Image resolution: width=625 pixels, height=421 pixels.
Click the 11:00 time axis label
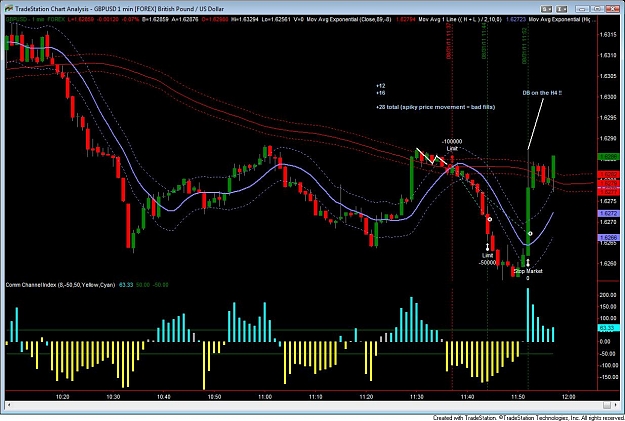click(x=265, y=397)
